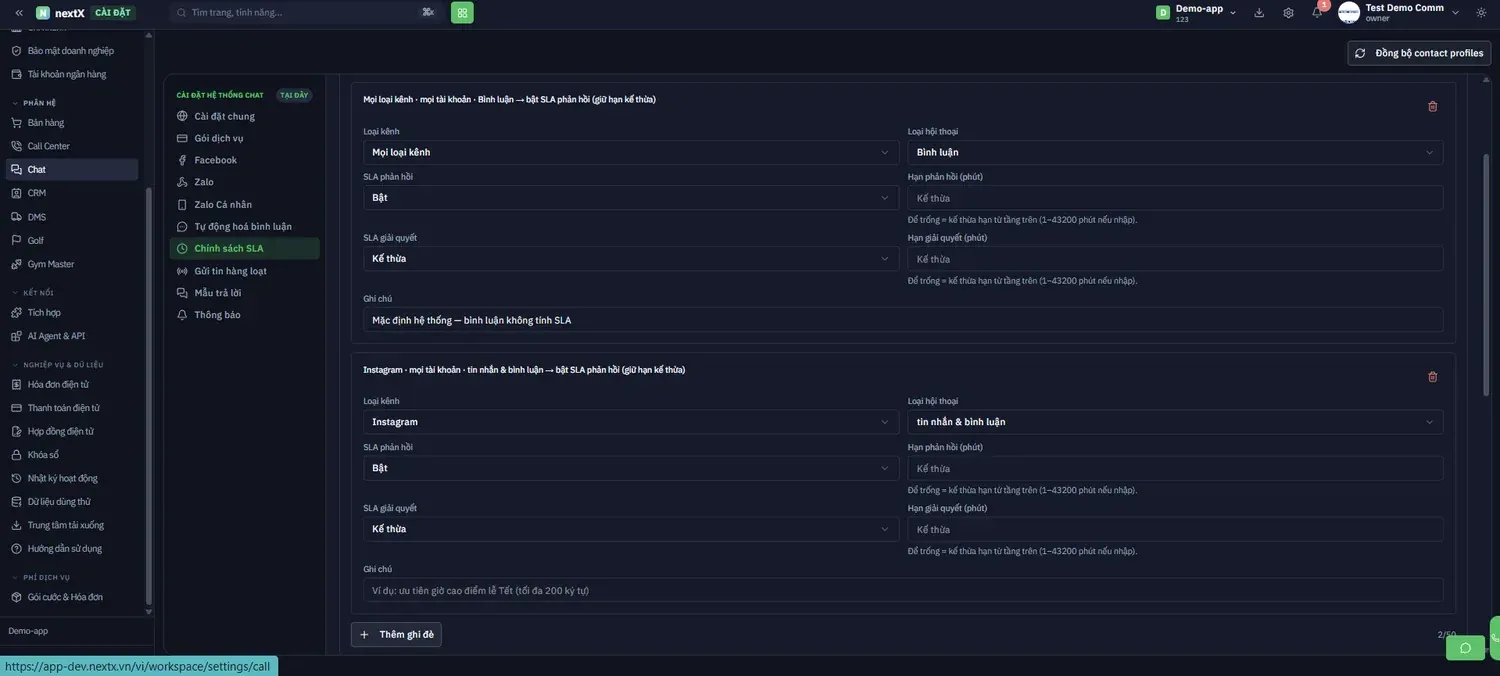Select the Chính sách SLA menu item
1500x676 pixels.
point(244,248)
